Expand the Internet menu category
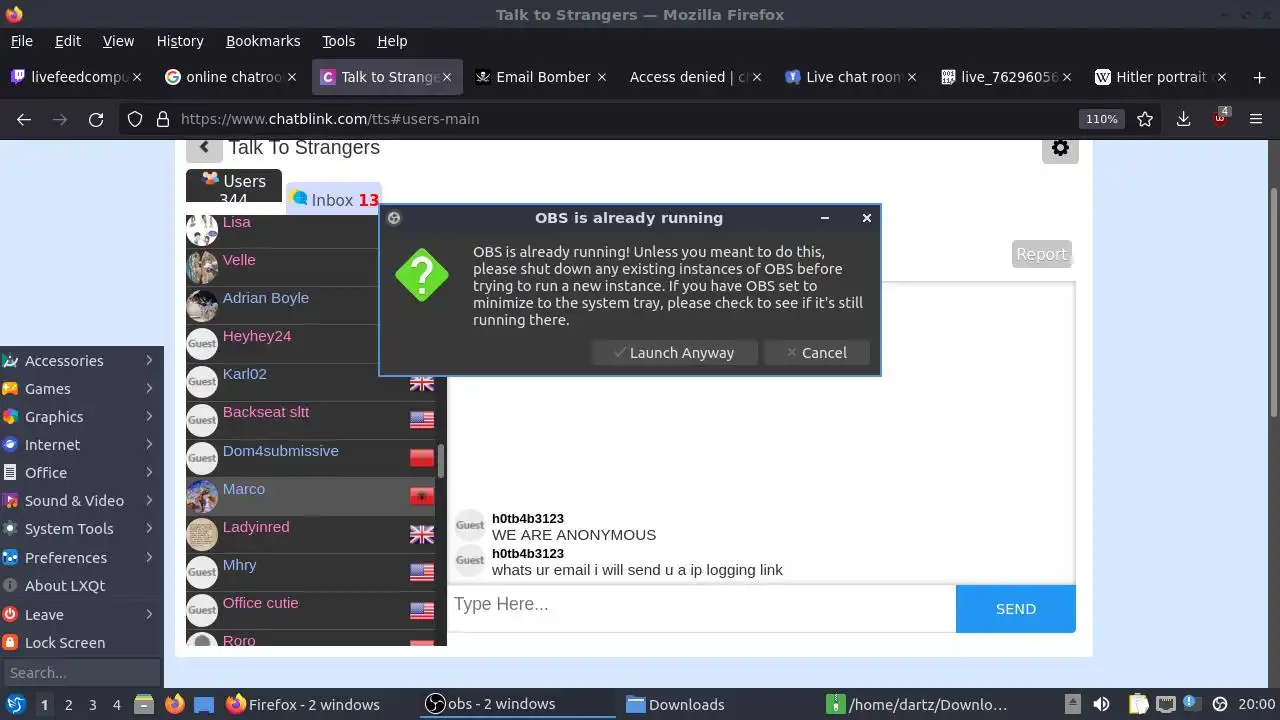Viewport: 1280px width, 720px height. (80, 445)
